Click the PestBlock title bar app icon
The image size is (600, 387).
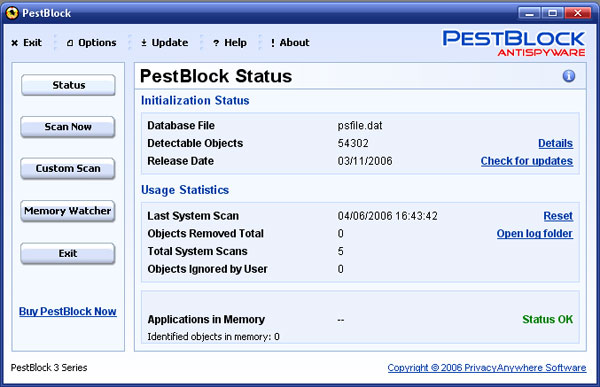pos(12,13)
